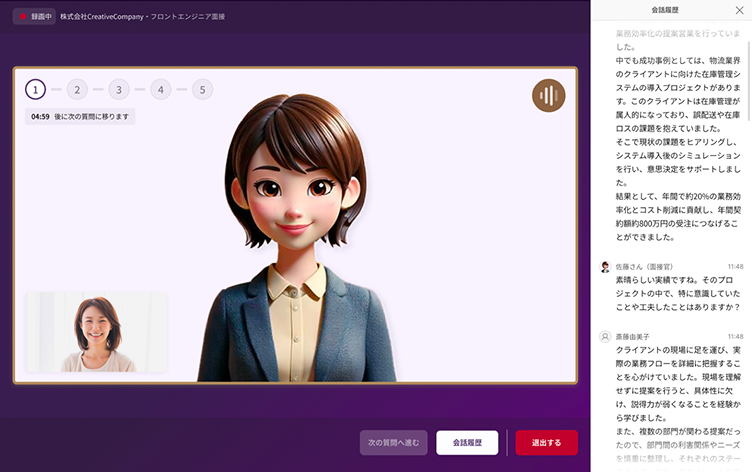Click the self-camera video thumbnail

click(x=96, y=332)
